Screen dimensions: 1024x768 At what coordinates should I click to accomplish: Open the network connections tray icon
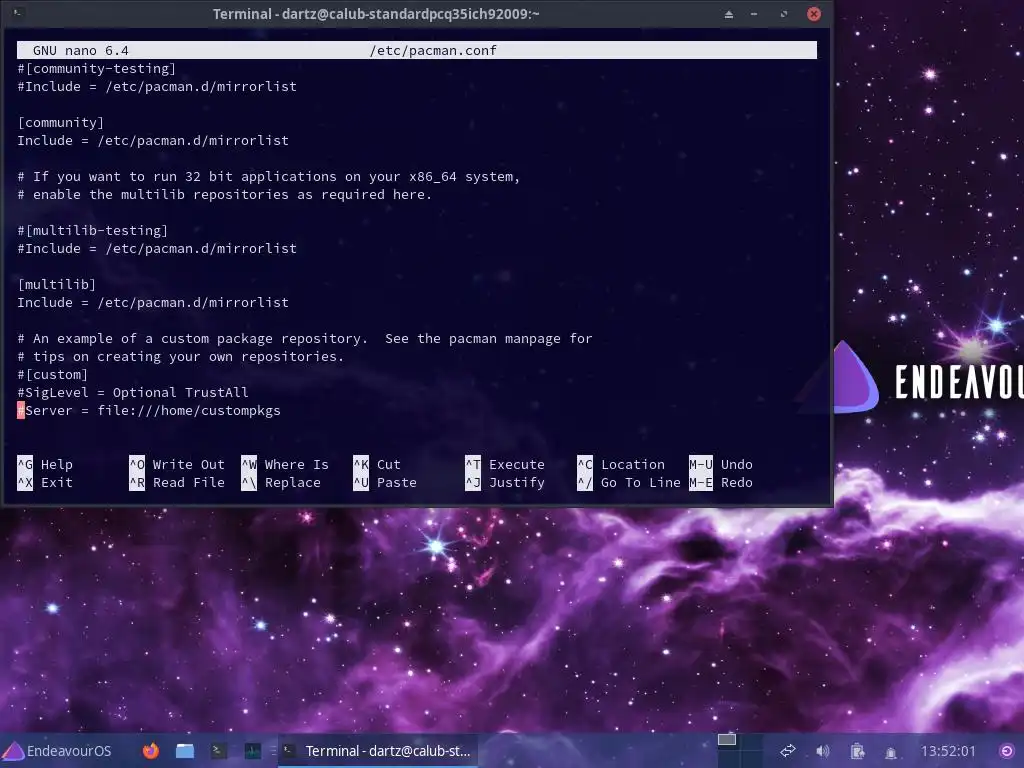click(x=788, y=751)
